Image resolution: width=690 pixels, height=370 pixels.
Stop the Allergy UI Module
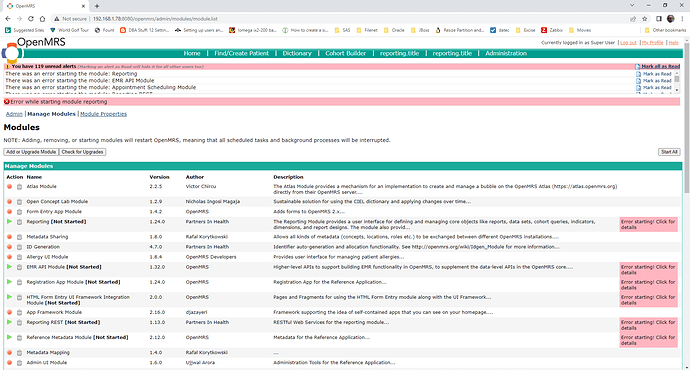coord(9,257)
